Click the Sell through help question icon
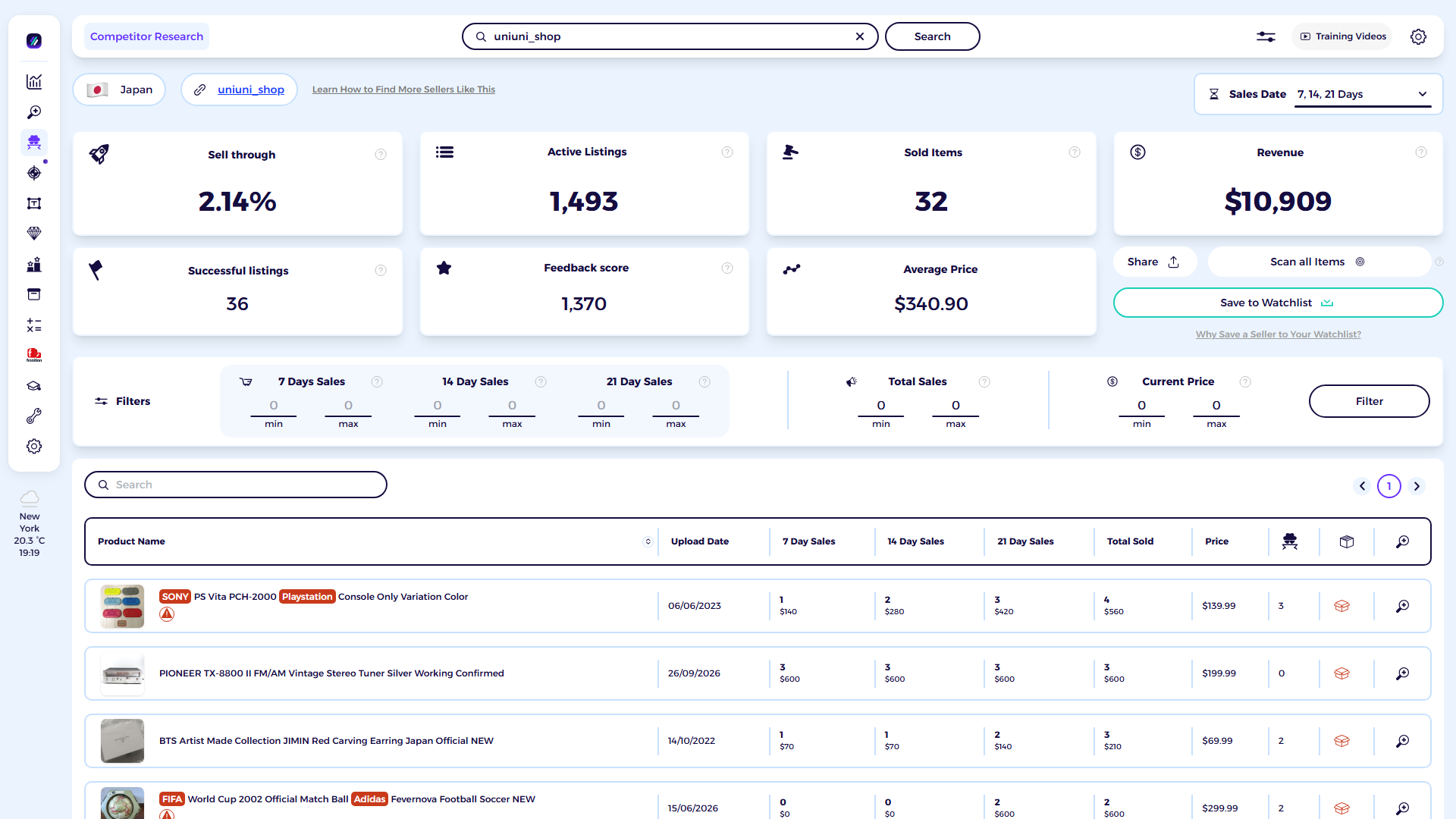The width and height of the screenshot is (1456, 819). click(381, 155)
